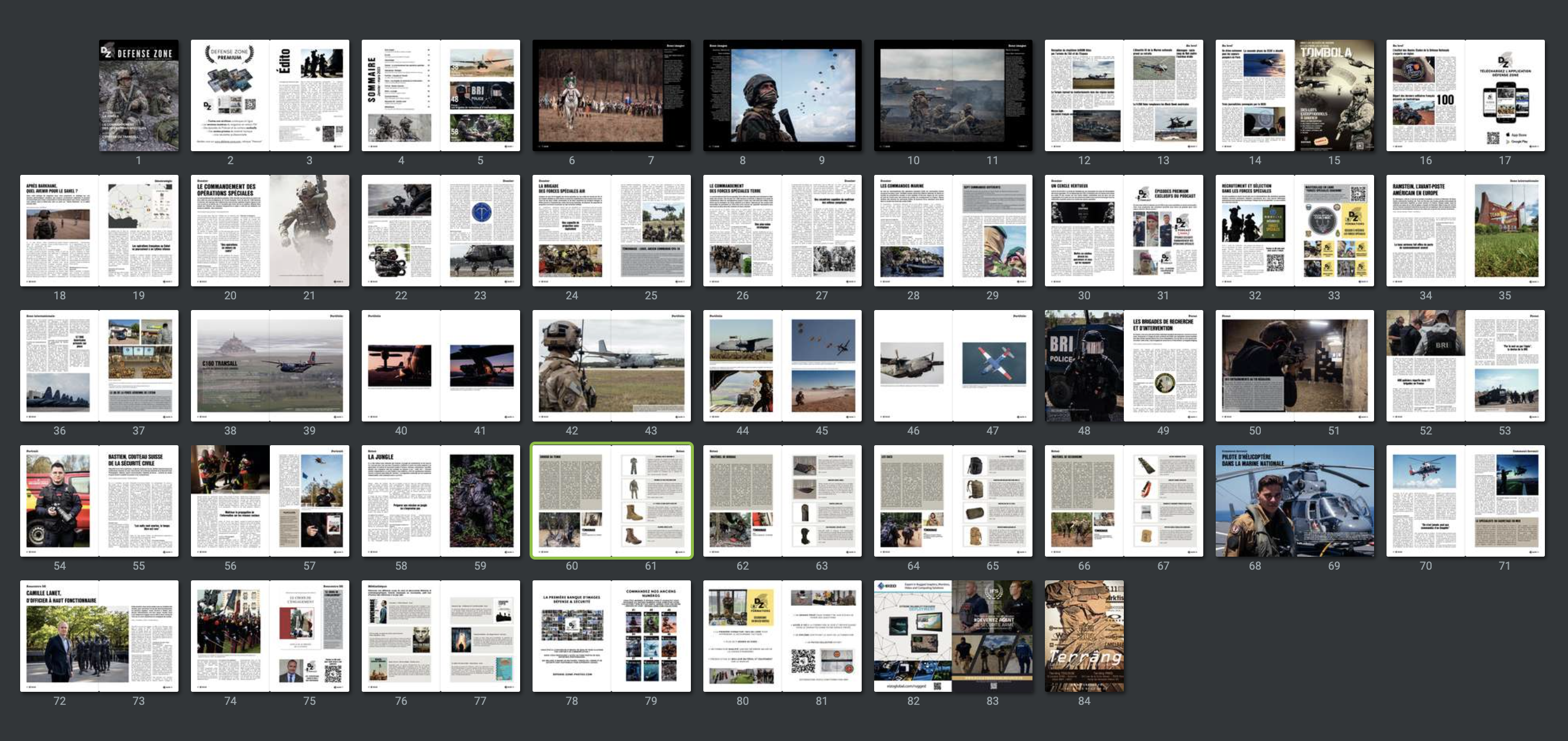Select the Tombola page 15 thumbnail
The height and width of the screenshot is (741, 1568).
1334,95
